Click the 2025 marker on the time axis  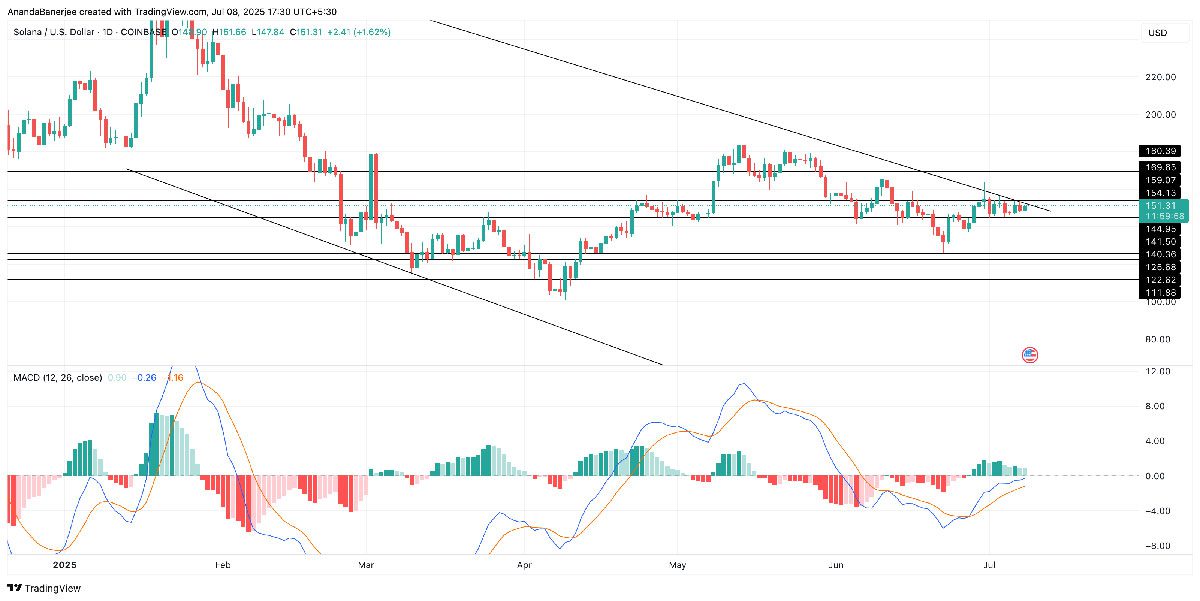(x=65, y=563)
